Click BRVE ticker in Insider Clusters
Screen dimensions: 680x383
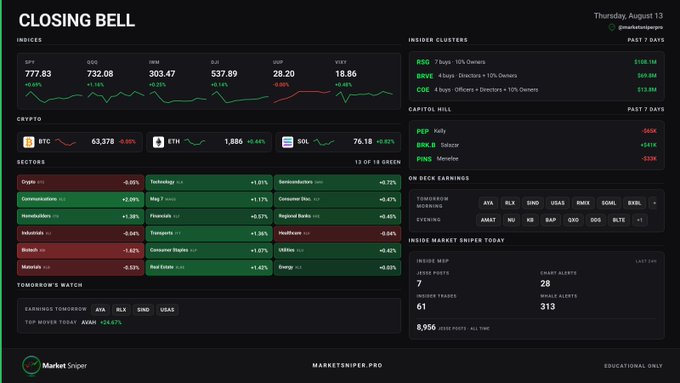(x=425, y=76)
